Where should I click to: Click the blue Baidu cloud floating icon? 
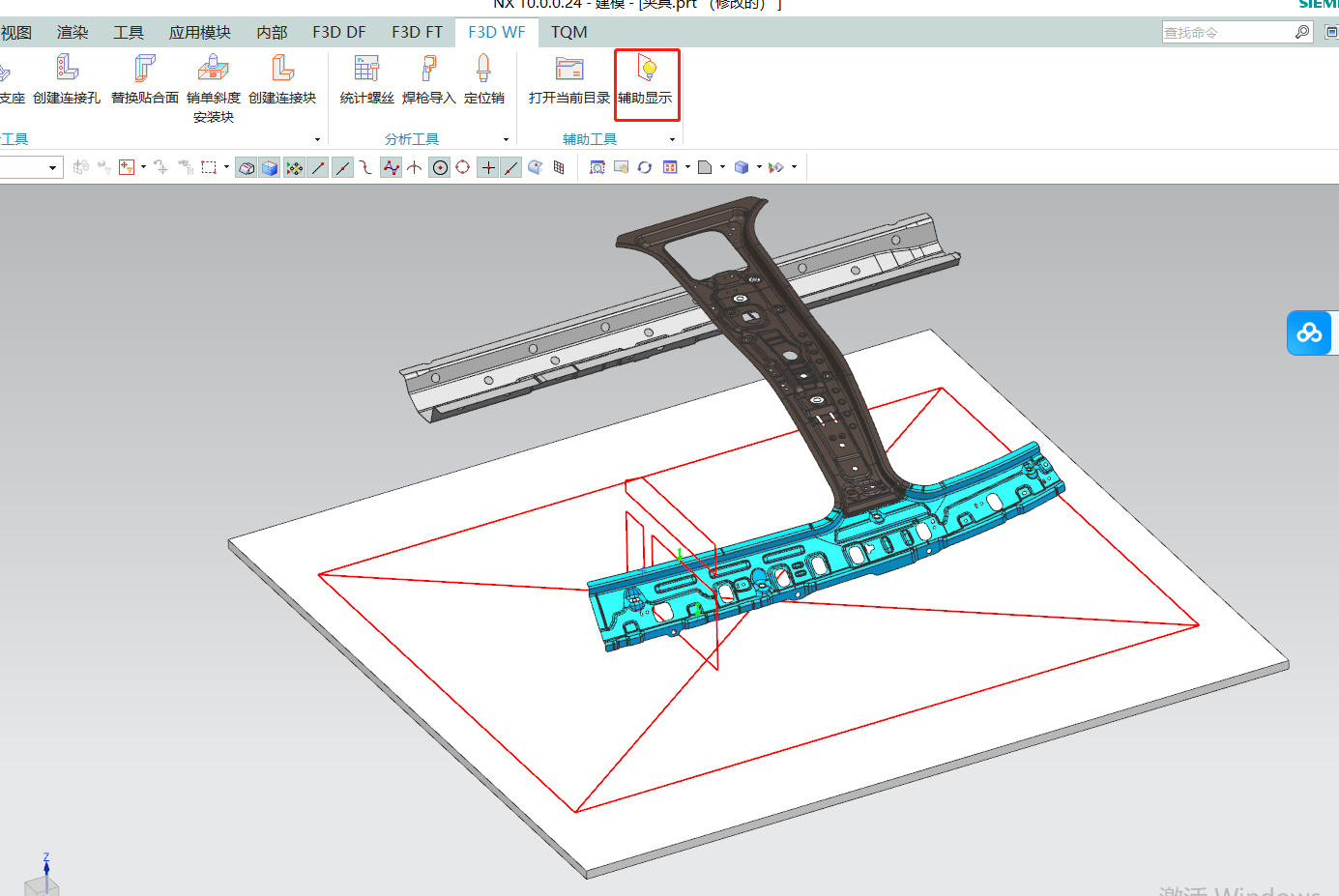point(1310,332)
